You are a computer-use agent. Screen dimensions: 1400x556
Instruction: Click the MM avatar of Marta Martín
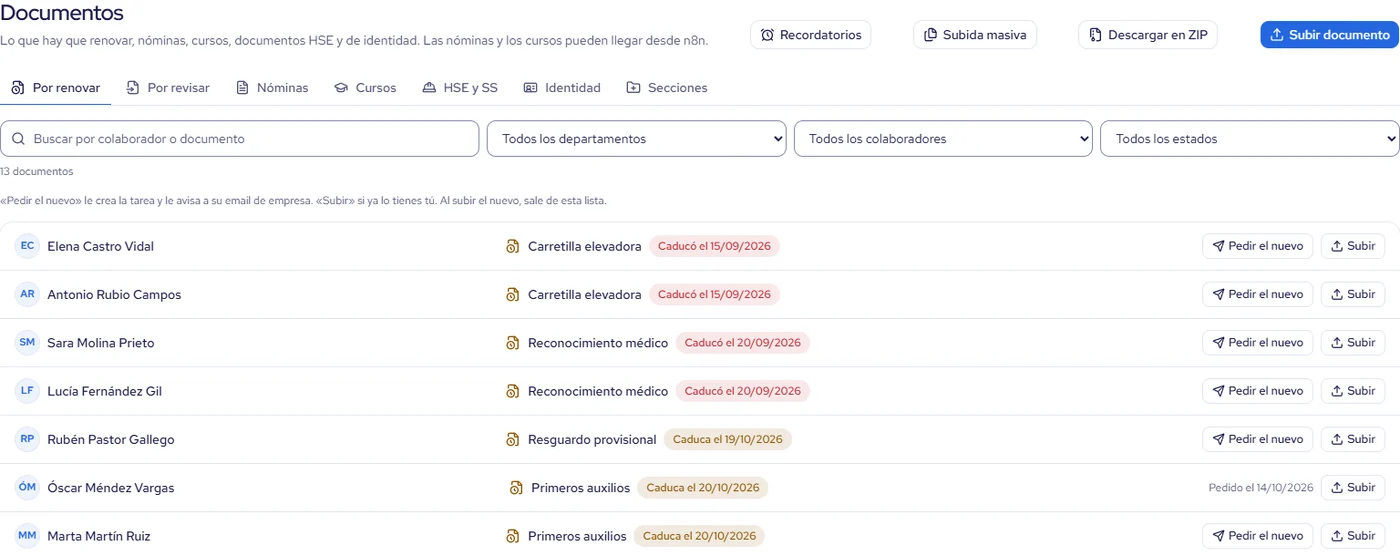27,536
